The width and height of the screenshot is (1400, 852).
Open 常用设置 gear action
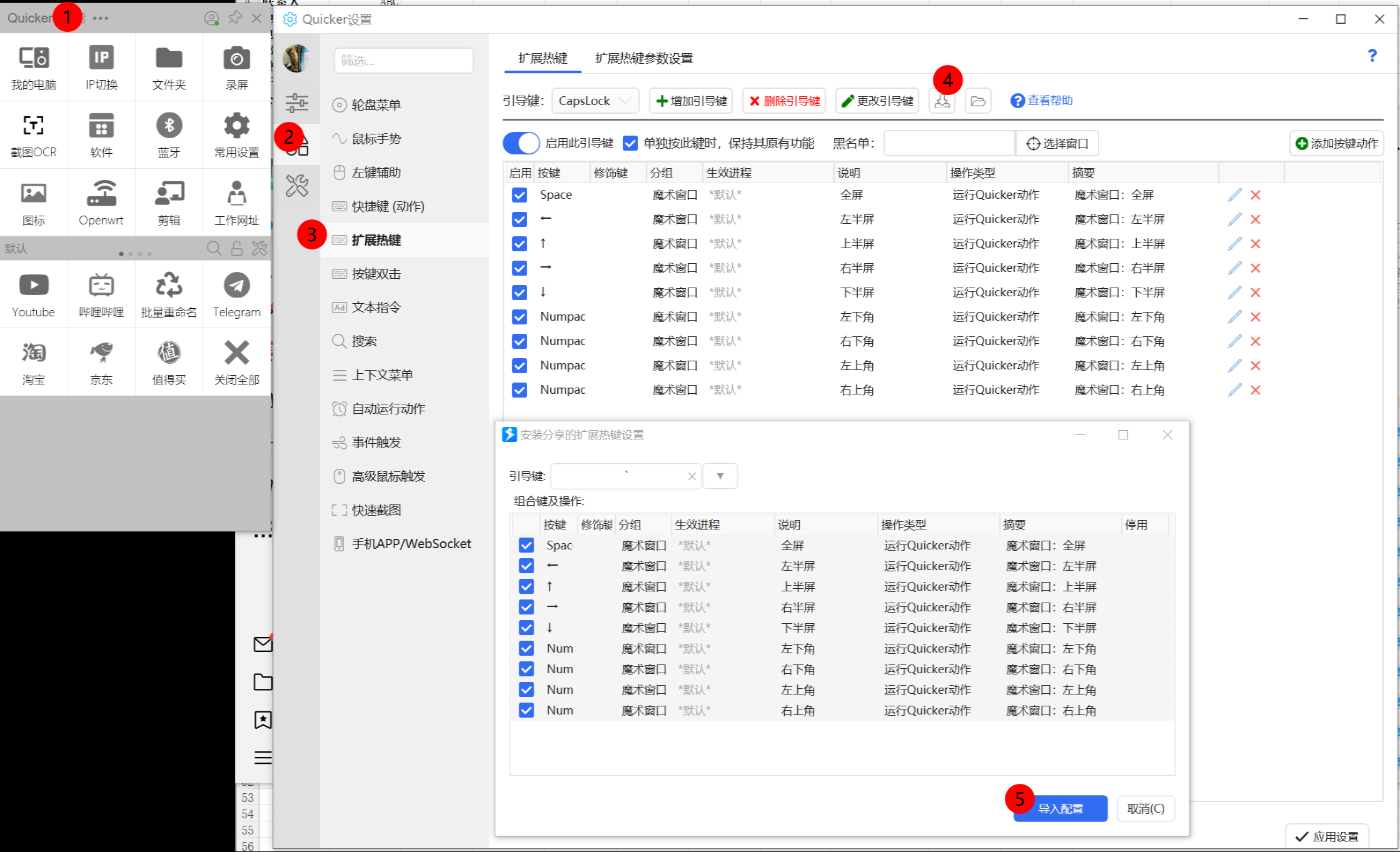click(236, 135)
